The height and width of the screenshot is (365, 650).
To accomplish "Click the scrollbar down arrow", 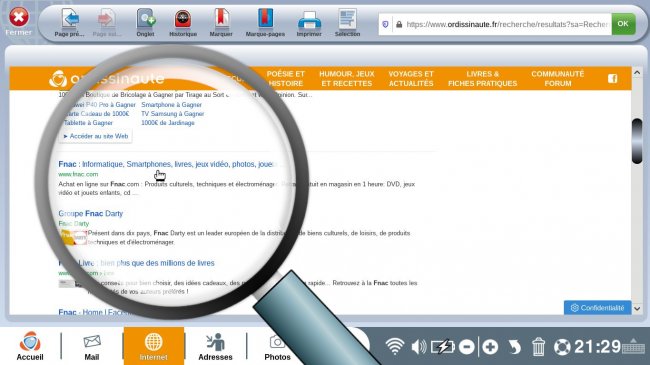I will pyautogui.click(x=637, y=309).
